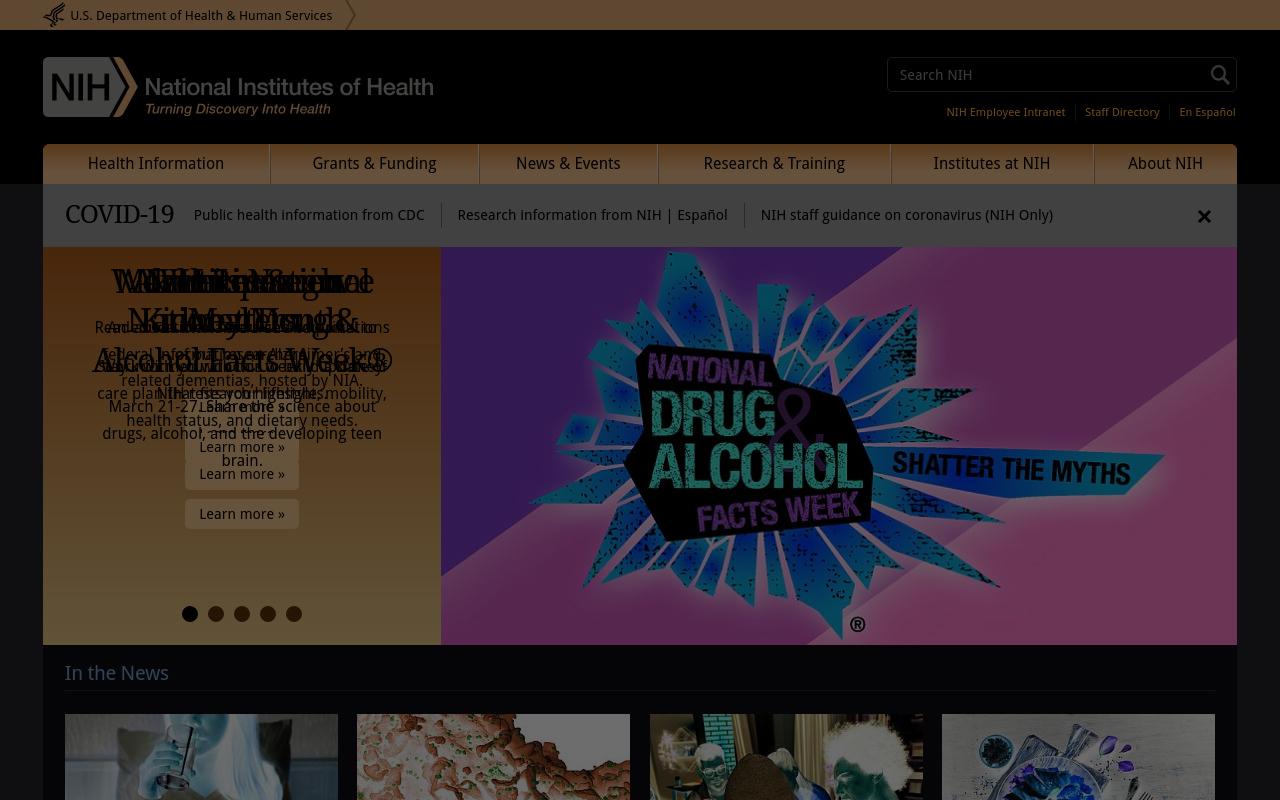
Task: Click the bottom Learn more button
Action: click(242, 514)
